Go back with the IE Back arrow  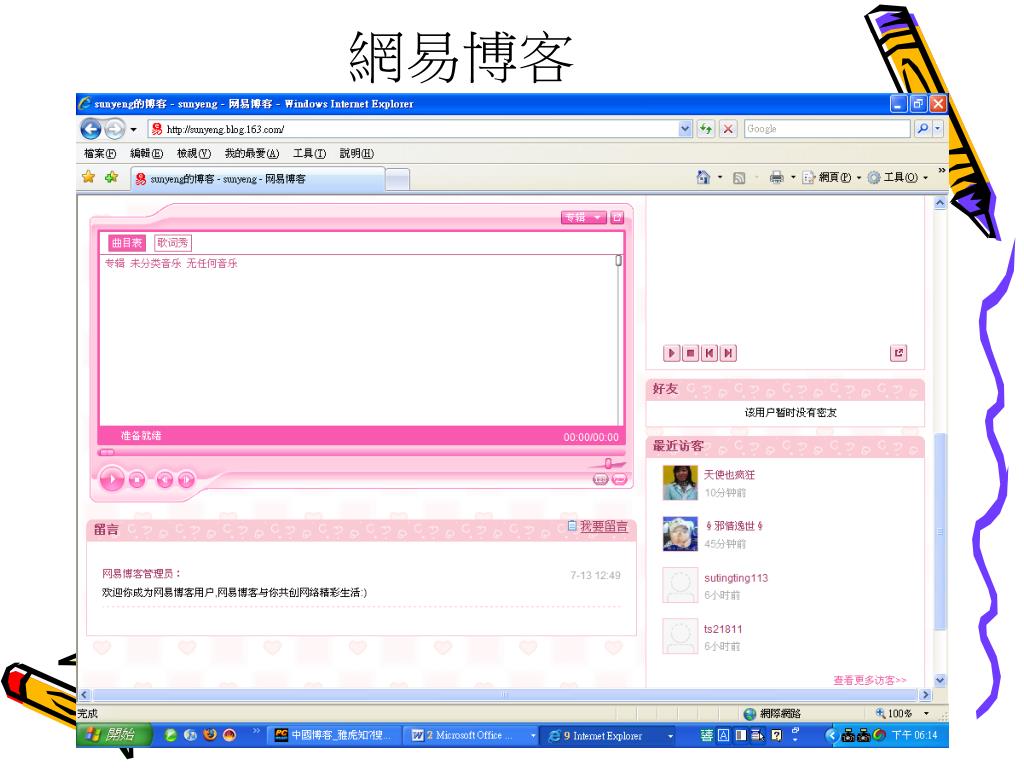tap(91, 129)
